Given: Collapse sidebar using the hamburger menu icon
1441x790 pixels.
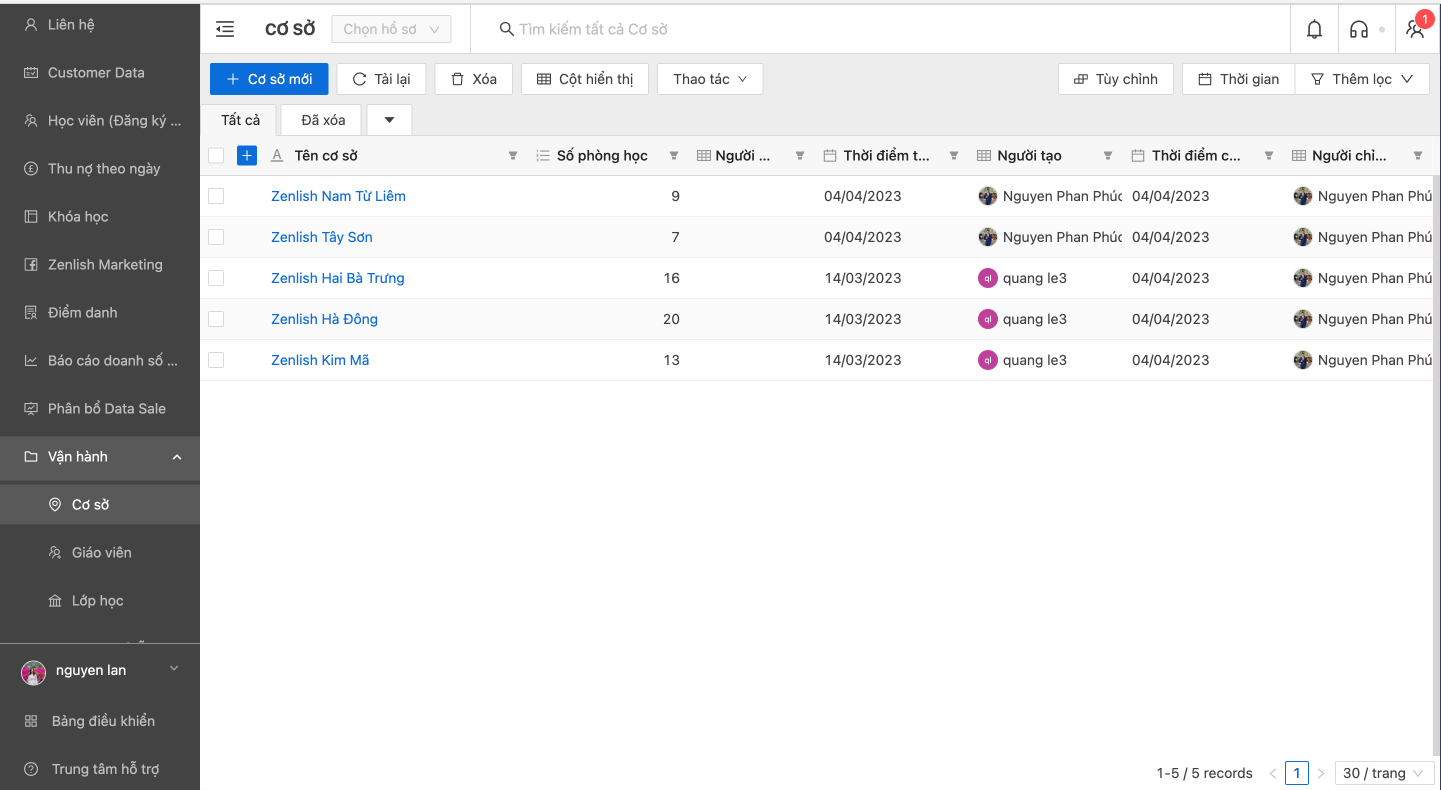Looking at the screenshot, I should (x=225, y=29).
